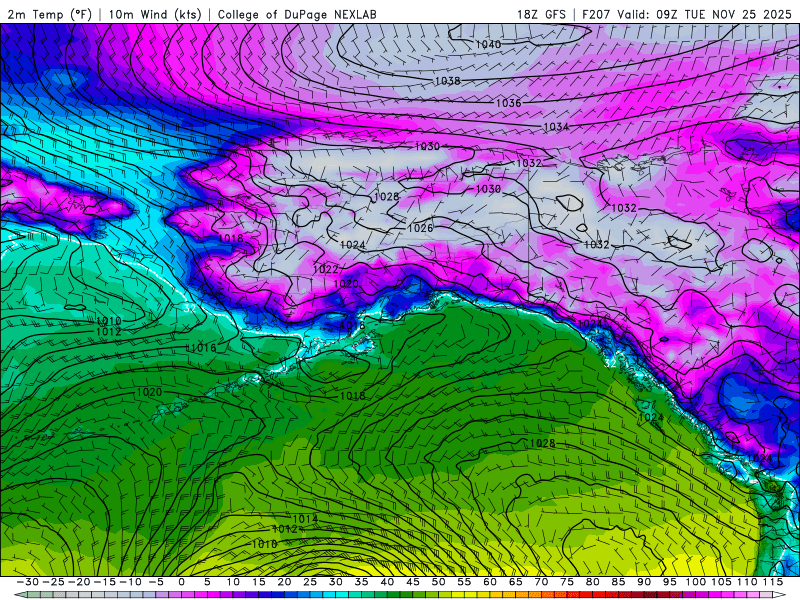Click the -30 value on the temperature legend
The width and height of the screenshot is (800, 600).
[28, 582]
